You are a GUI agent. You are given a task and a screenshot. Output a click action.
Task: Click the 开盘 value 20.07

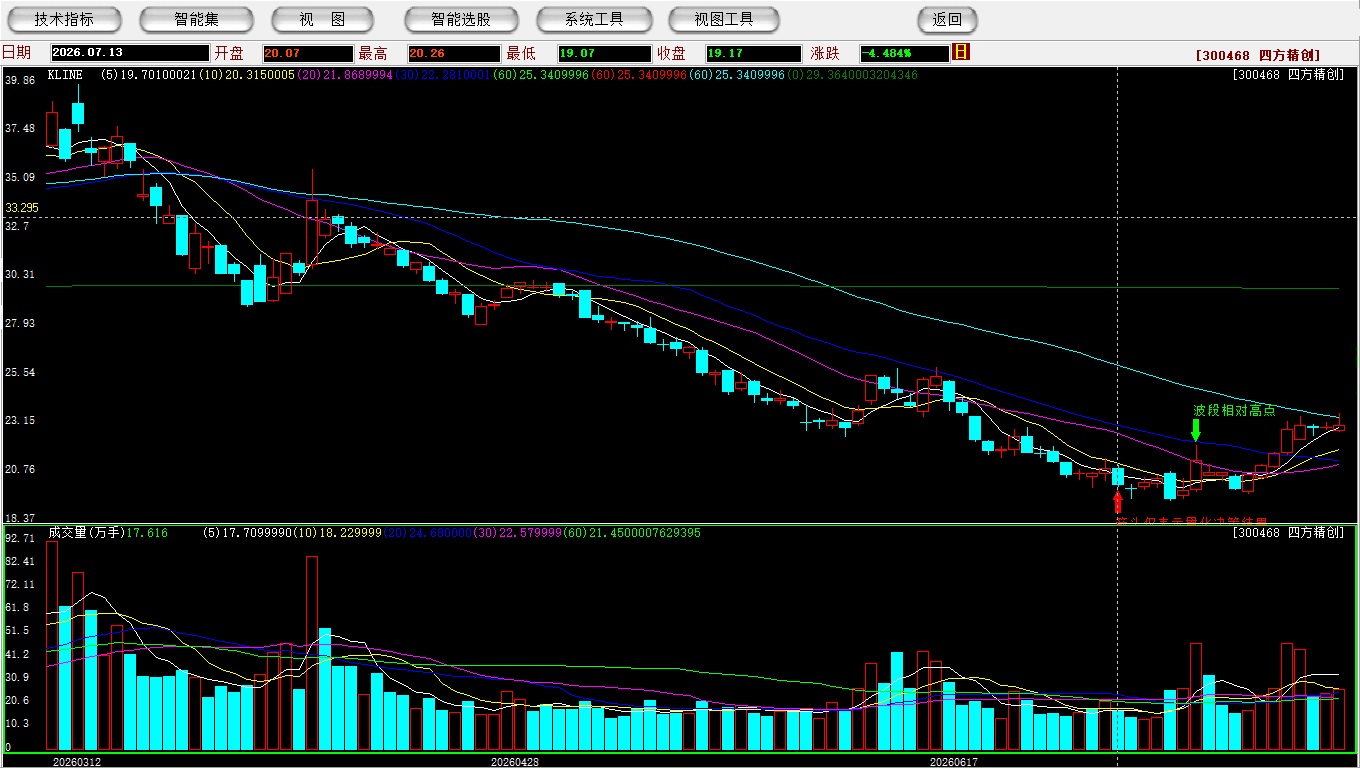click(308, 54)
